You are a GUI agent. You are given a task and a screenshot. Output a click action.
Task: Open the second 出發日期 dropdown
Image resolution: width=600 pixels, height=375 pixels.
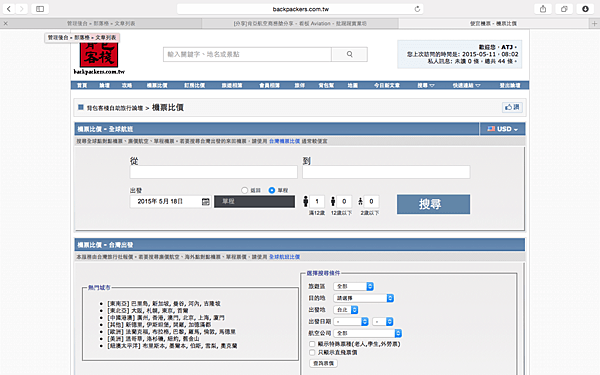(x=383, y=321)
